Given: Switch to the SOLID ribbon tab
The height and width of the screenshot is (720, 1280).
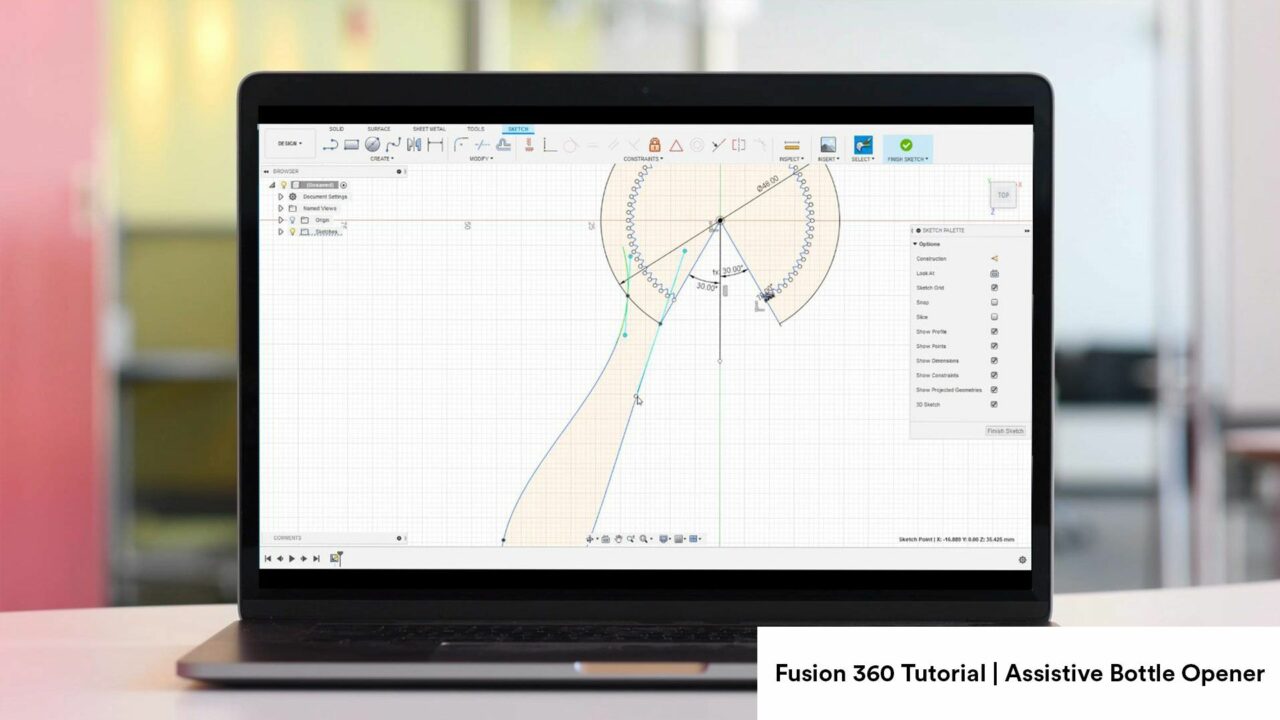Looking at the screenshot, I should 338,128.
